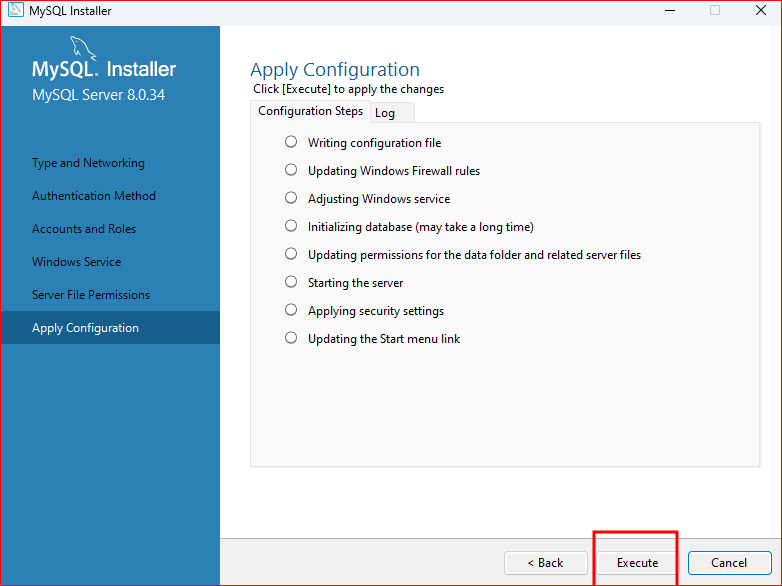Select the Updating Windows Firewall rules indicator
The width and height of the screenshot is (782, 586).
click(291, 170)
